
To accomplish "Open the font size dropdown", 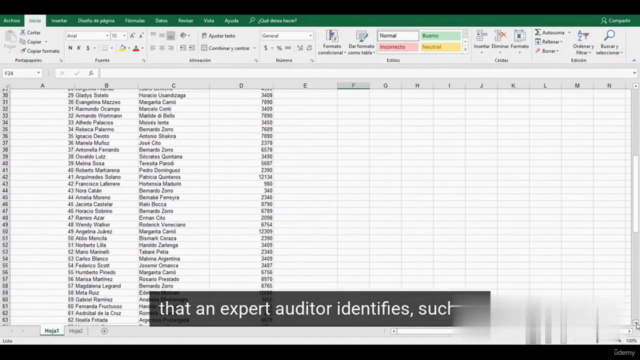I will [124, 36].
